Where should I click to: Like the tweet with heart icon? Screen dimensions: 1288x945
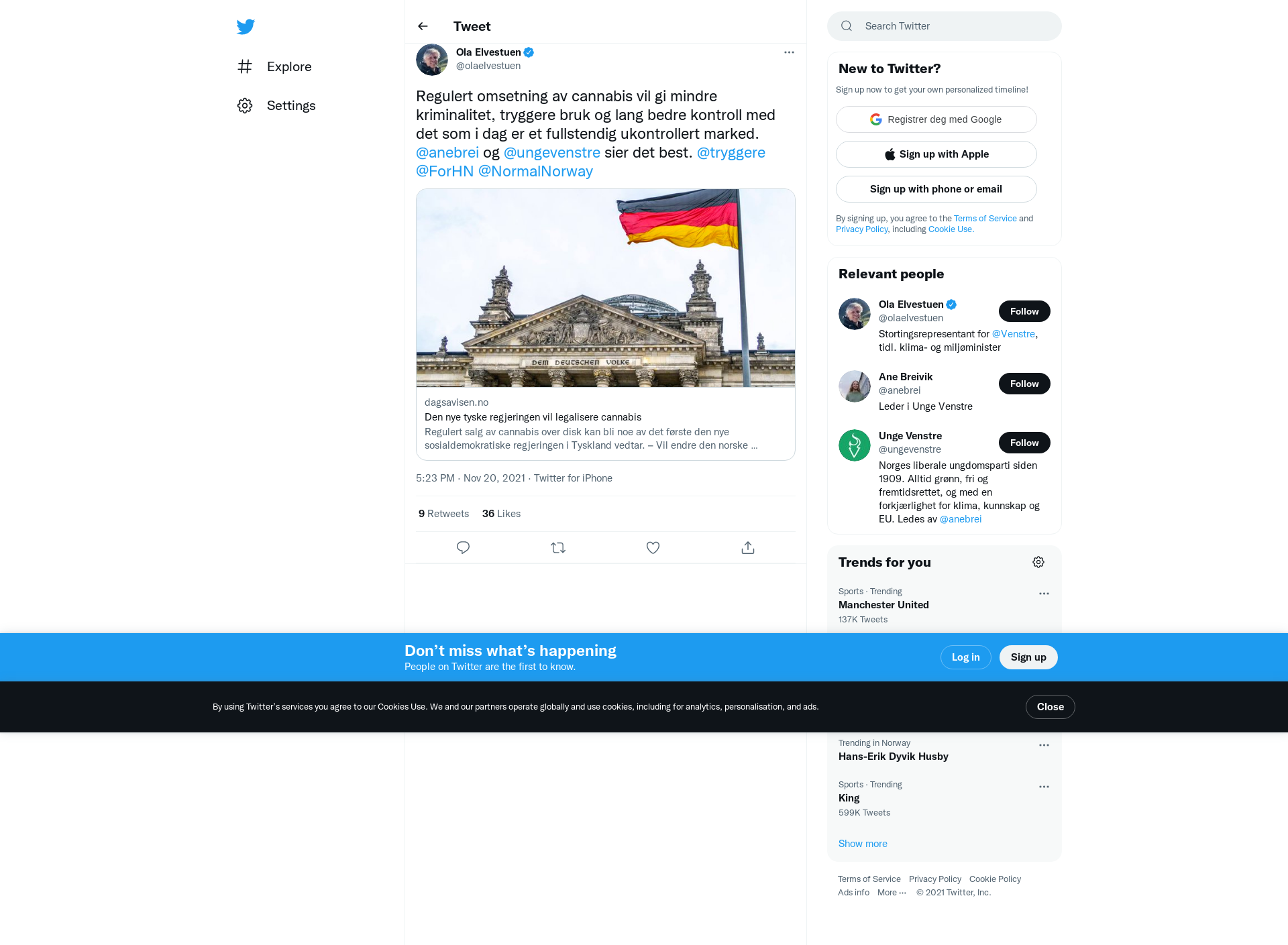coord(653,547)
